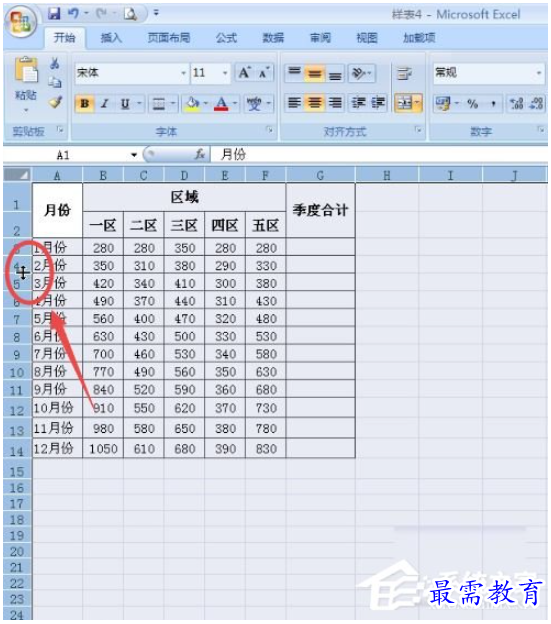551x624 pixels.
Task: Switch to the 页面布局 tab
Action: (169, 38)
